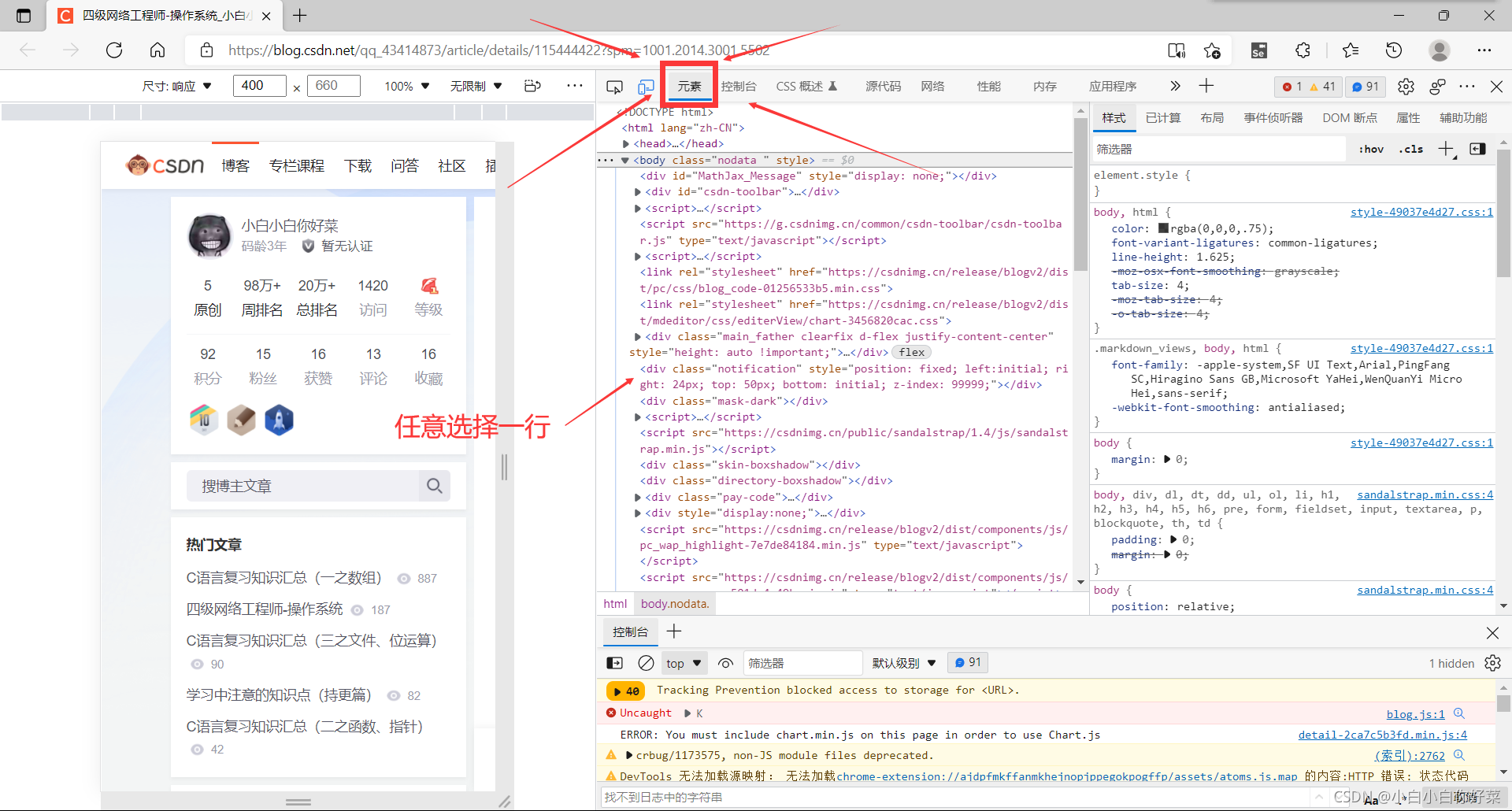
Task: Open the 网络 tab
Action: pyautogui.click(x=932, y=86)
